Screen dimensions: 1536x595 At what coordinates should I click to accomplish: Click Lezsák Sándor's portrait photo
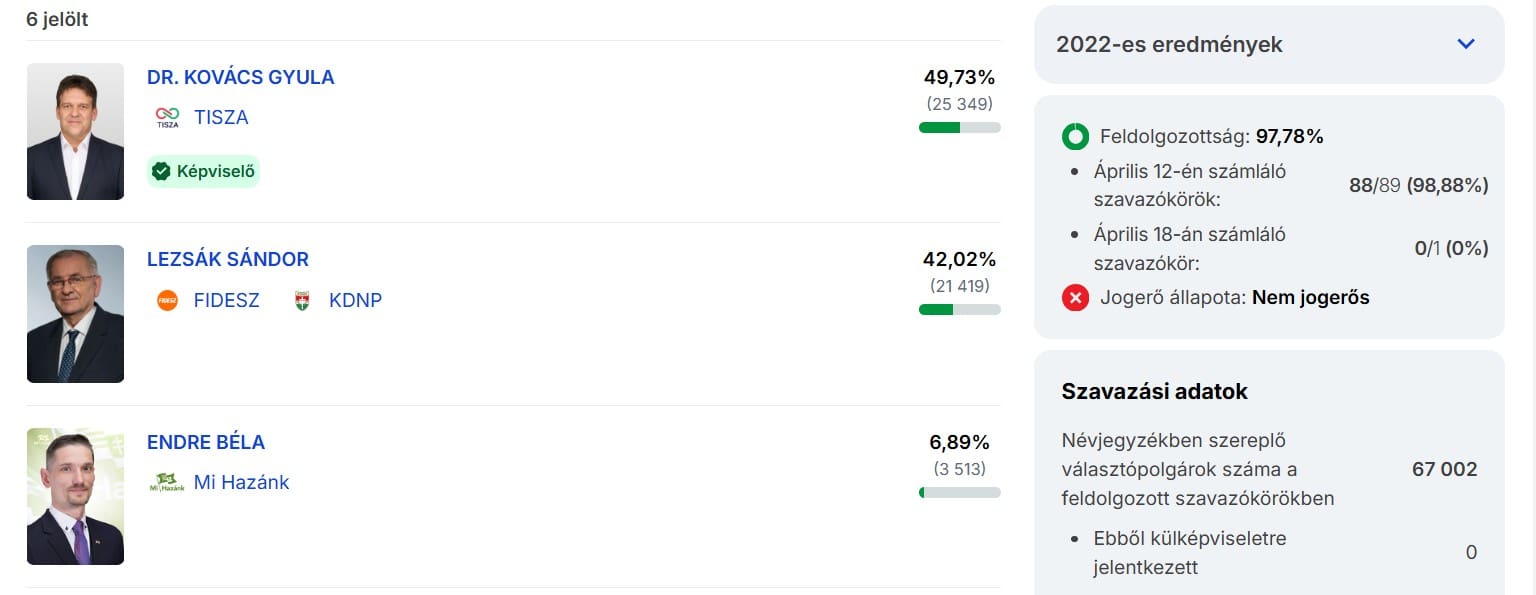(75, 314)
